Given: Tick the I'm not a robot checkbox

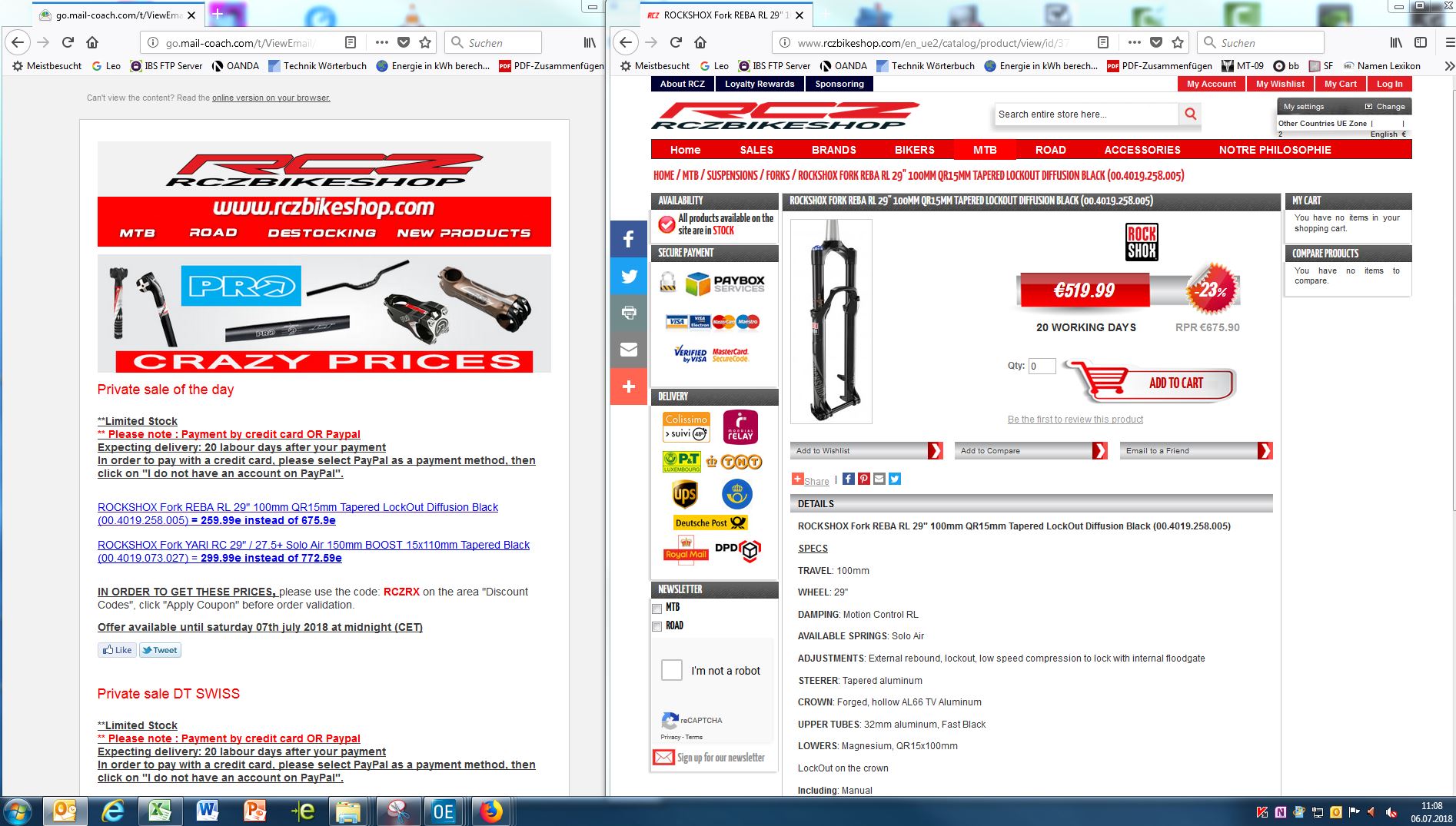Looking at the screenshot, I should point(672,670).
